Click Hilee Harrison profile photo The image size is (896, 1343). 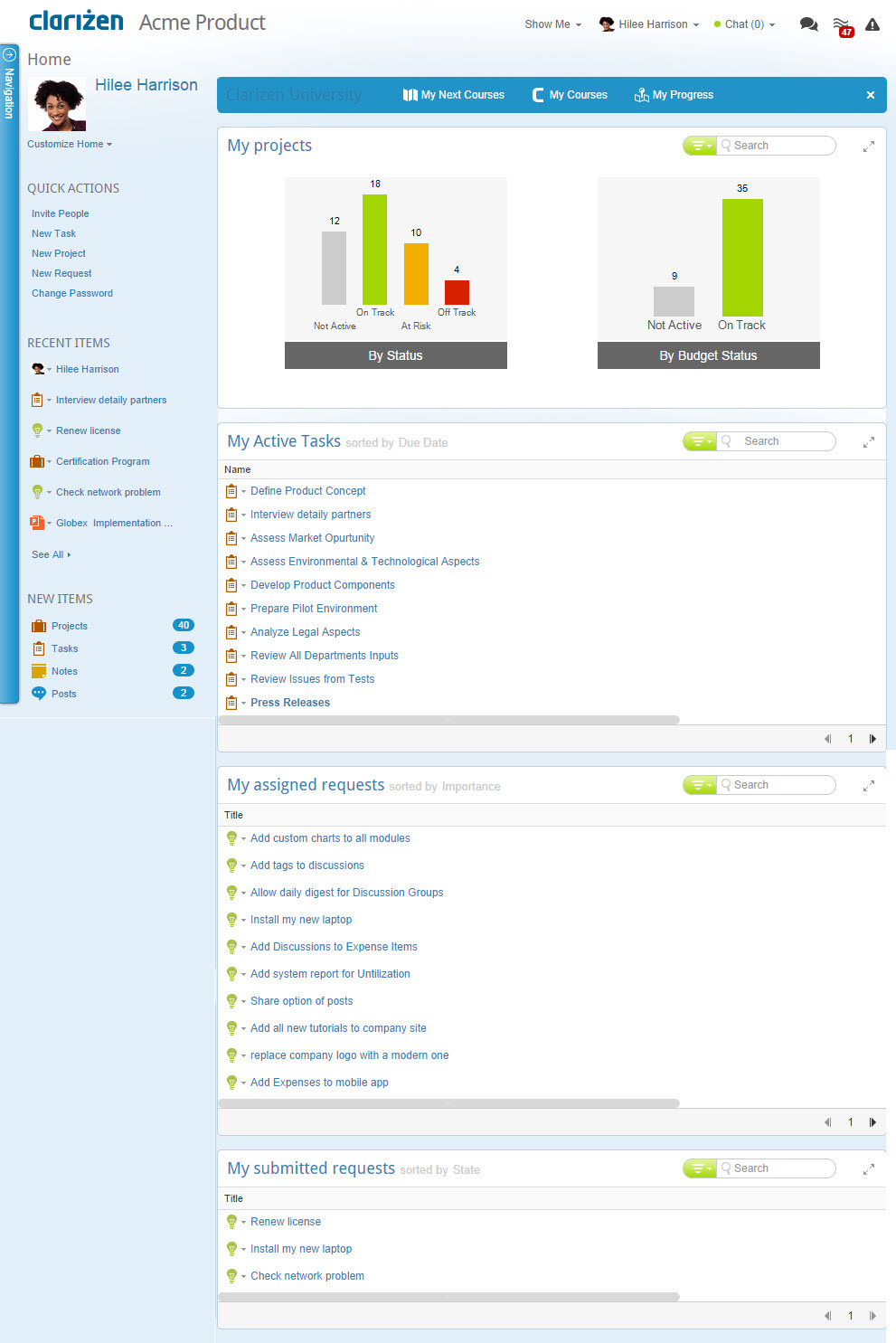57,104
